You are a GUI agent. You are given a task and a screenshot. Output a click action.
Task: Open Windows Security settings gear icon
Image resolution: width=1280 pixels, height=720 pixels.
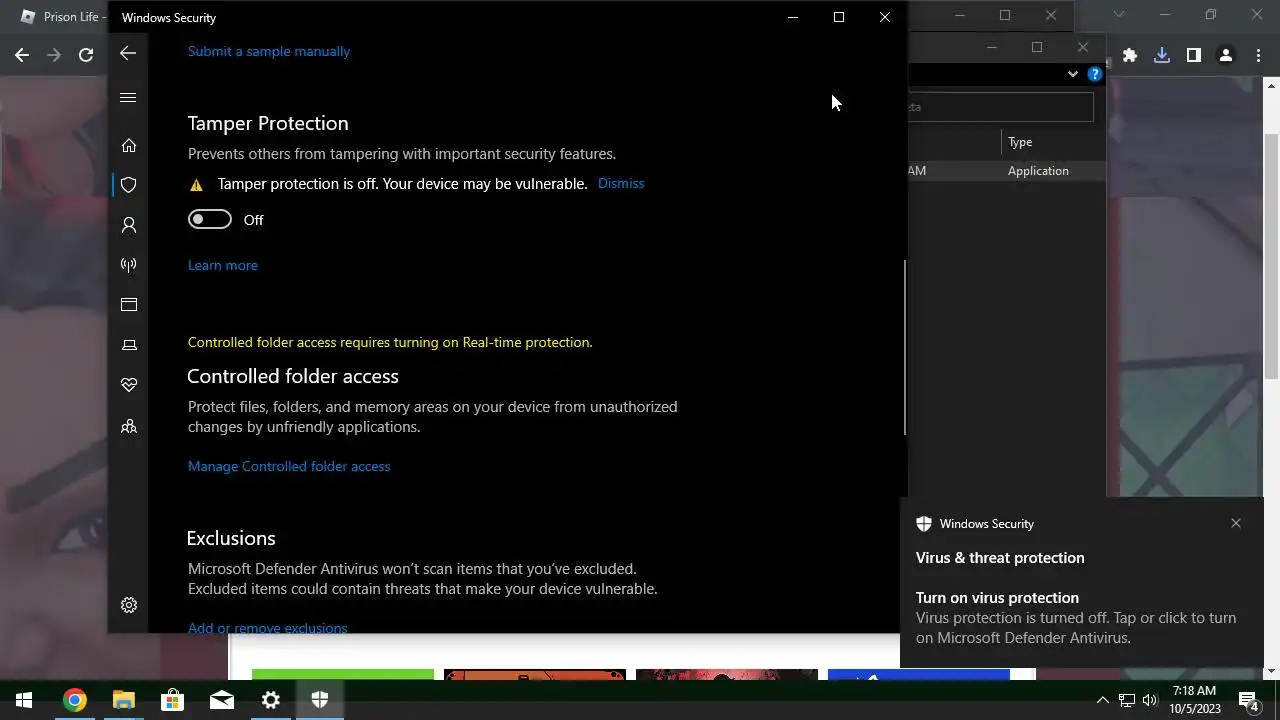(129, 605)
